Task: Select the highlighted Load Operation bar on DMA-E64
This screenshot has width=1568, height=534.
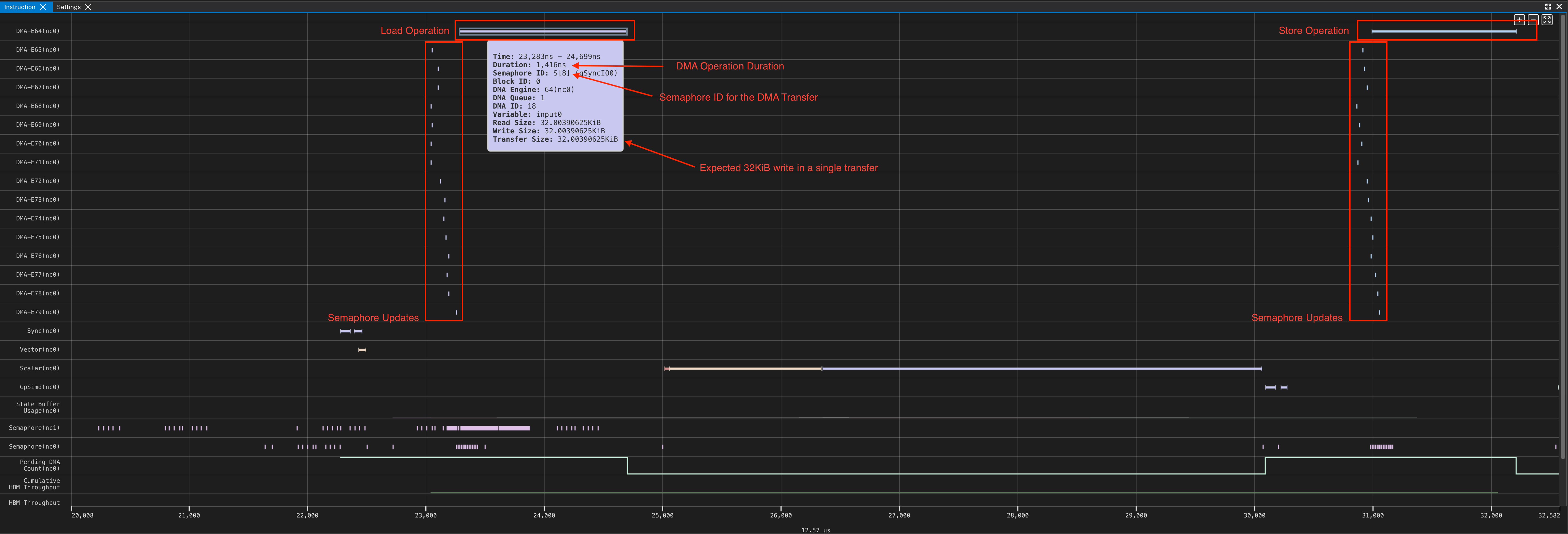Action: [x=544, y=30]
